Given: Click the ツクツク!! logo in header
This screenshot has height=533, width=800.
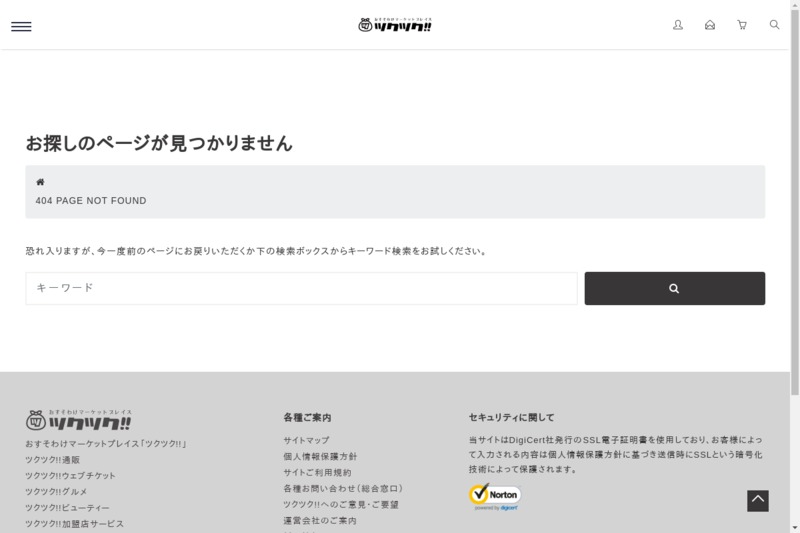Looking at the screenshot, I should coord(394,24).
